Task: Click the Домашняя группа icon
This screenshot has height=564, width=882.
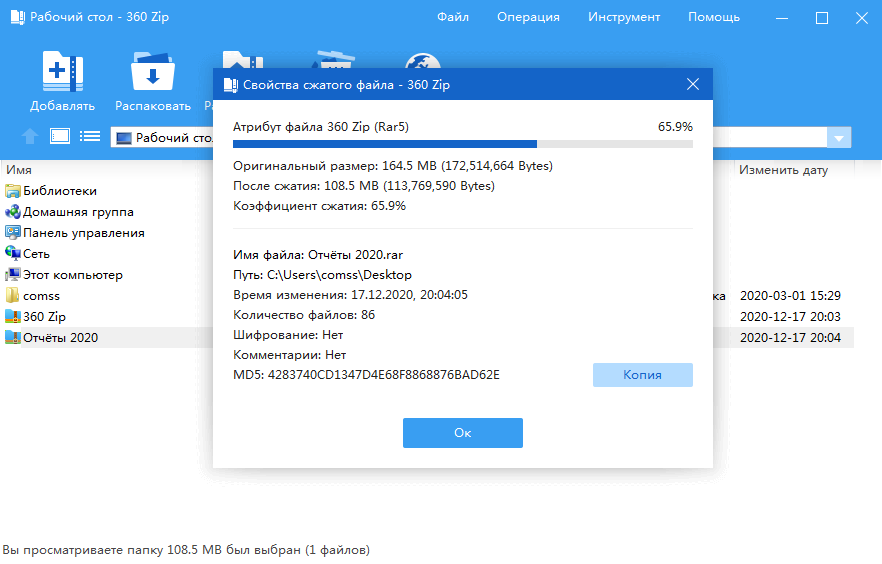Action: pos(12,212)
